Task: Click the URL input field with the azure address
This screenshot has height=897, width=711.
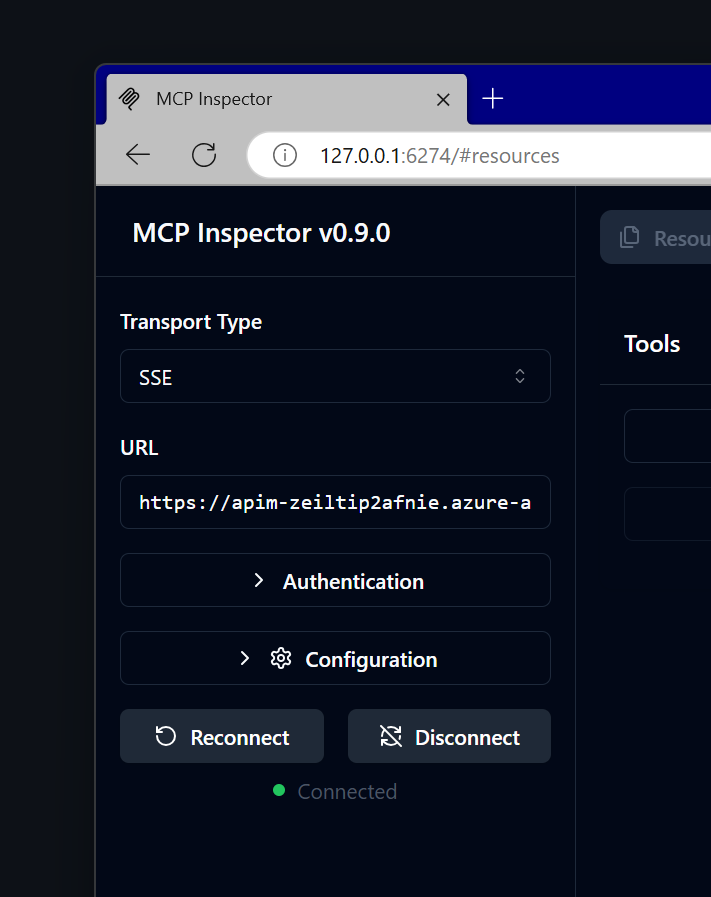Action: click(335, 502)
